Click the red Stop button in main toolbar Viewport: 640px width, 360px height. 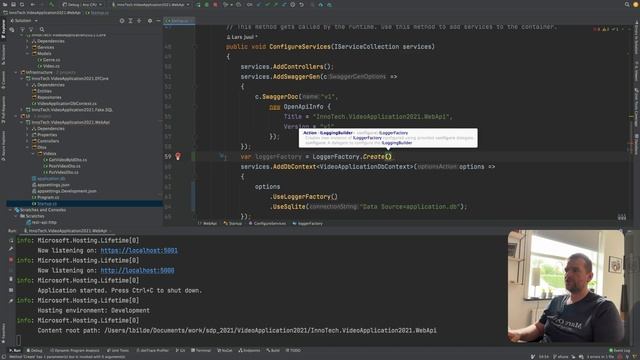215,4
